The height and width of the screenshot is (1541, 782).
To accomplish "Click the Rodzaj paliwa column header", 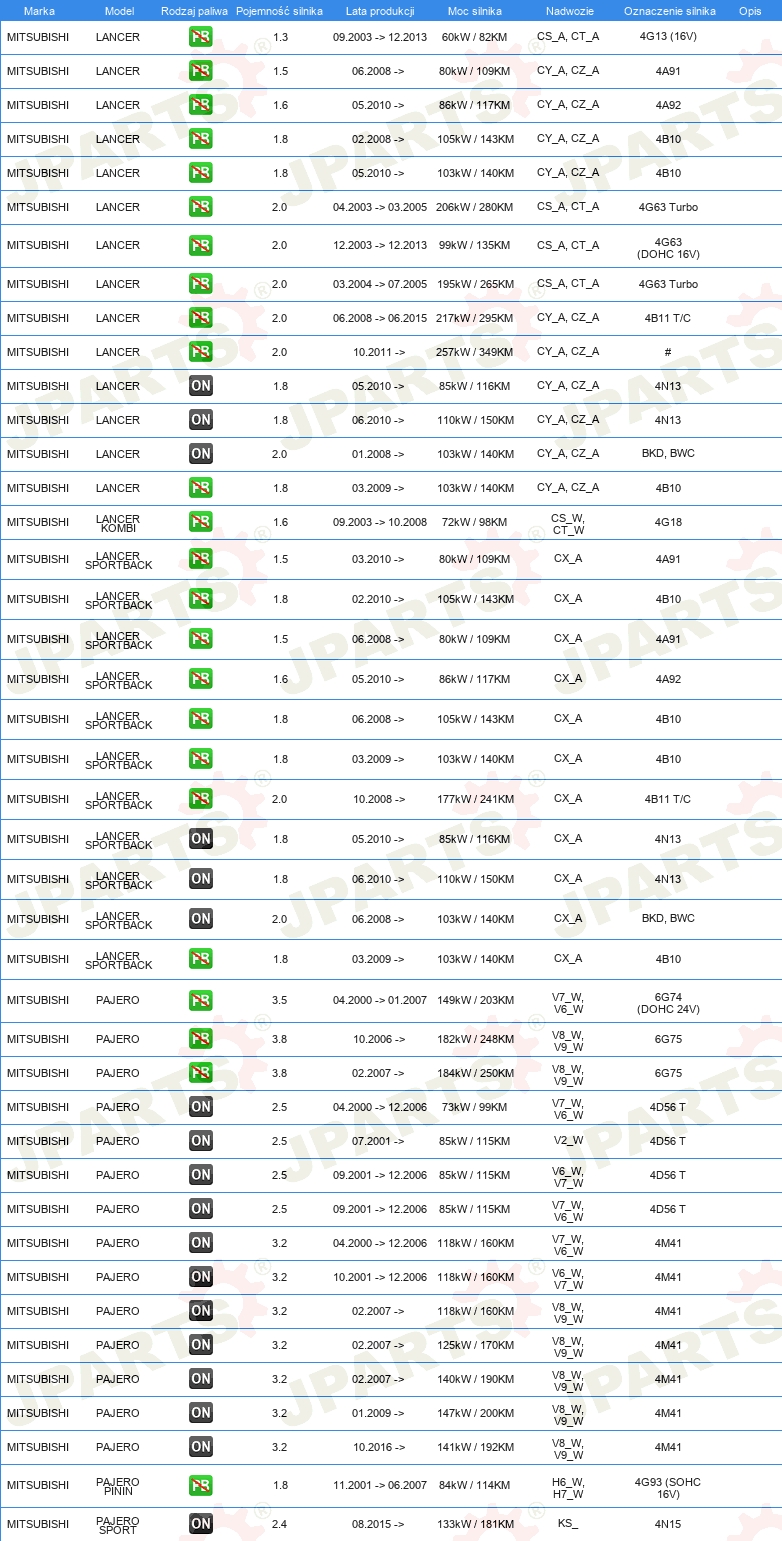I will [x=194, y=11].
